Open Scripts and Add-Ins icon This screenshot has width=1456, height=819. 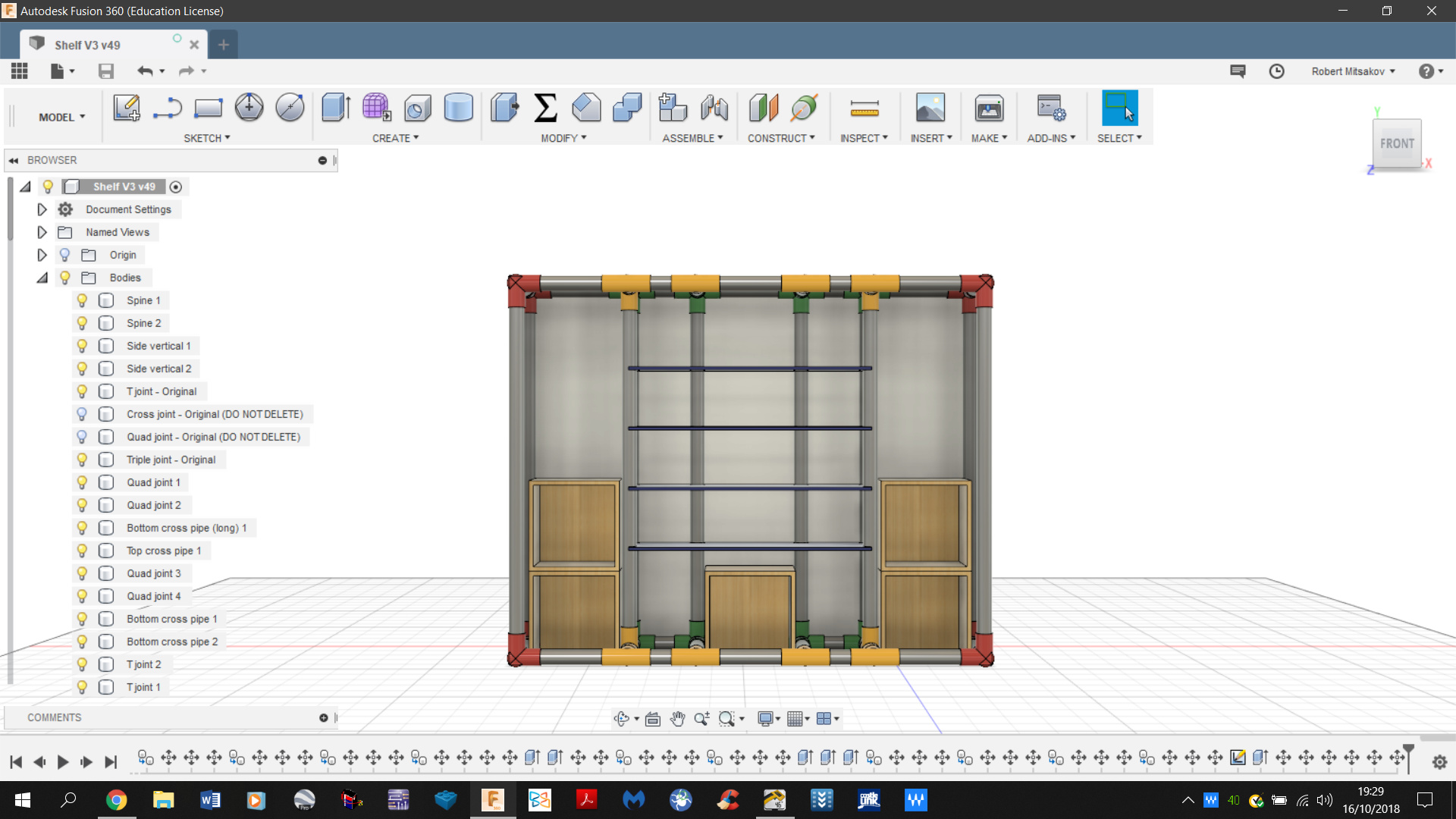(1051, 108)
